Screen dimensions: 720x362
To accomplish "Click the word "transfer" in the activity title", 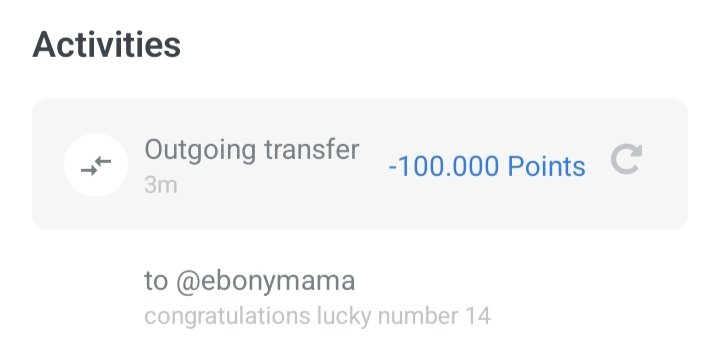I will pyautogui.click(x=311, y=149).
